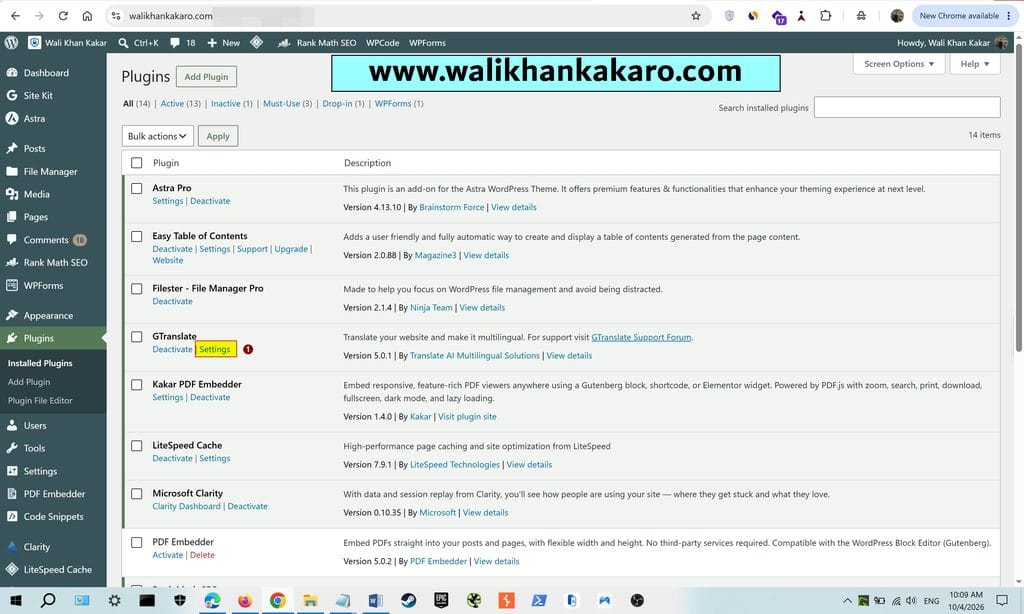
Task: Open the Chrome three-dot menu
Action: pyautogui.click(x=1009, y=16)
